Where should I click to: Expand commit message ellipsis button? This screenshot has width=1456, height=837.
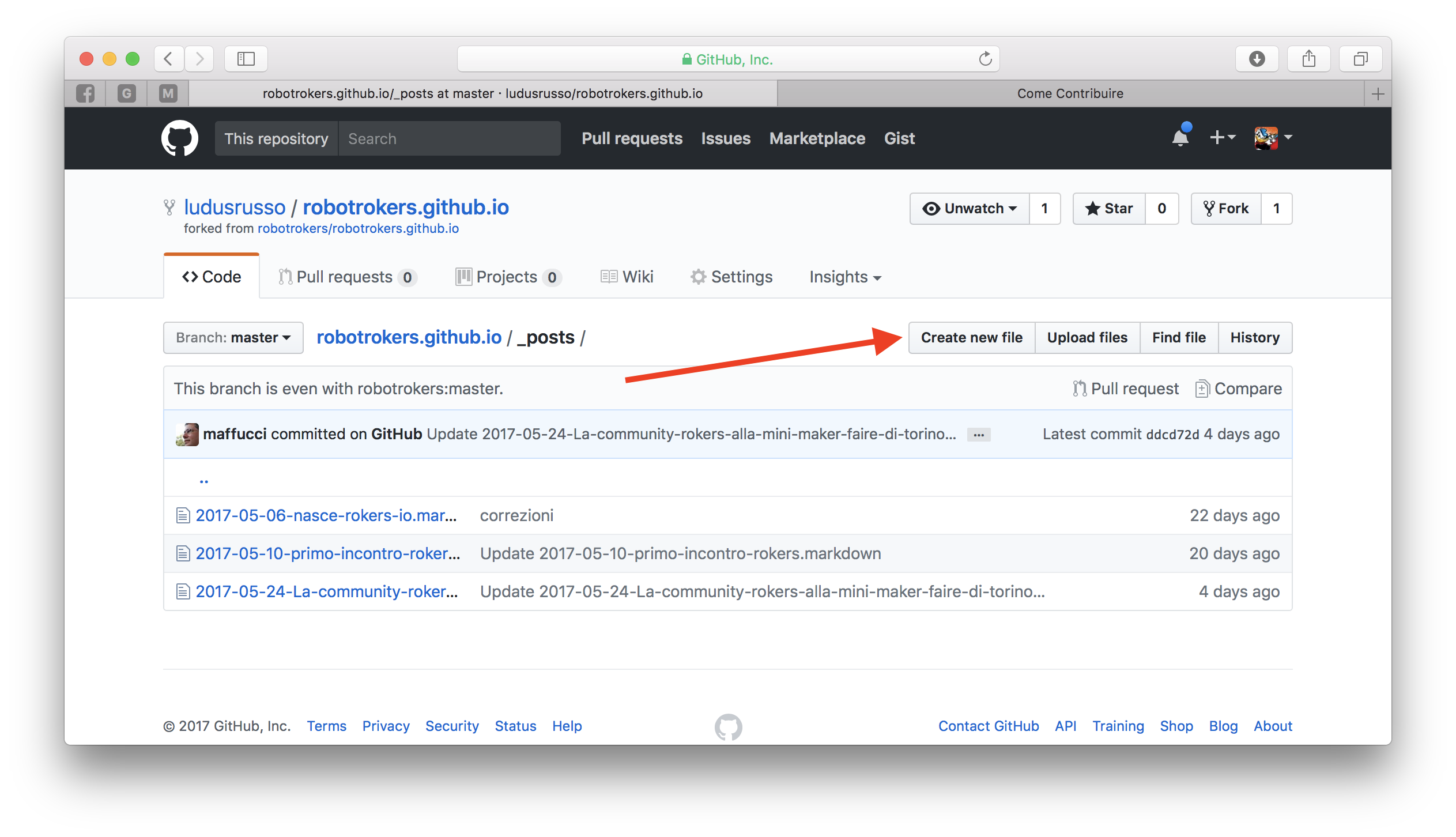click(978, 435)
